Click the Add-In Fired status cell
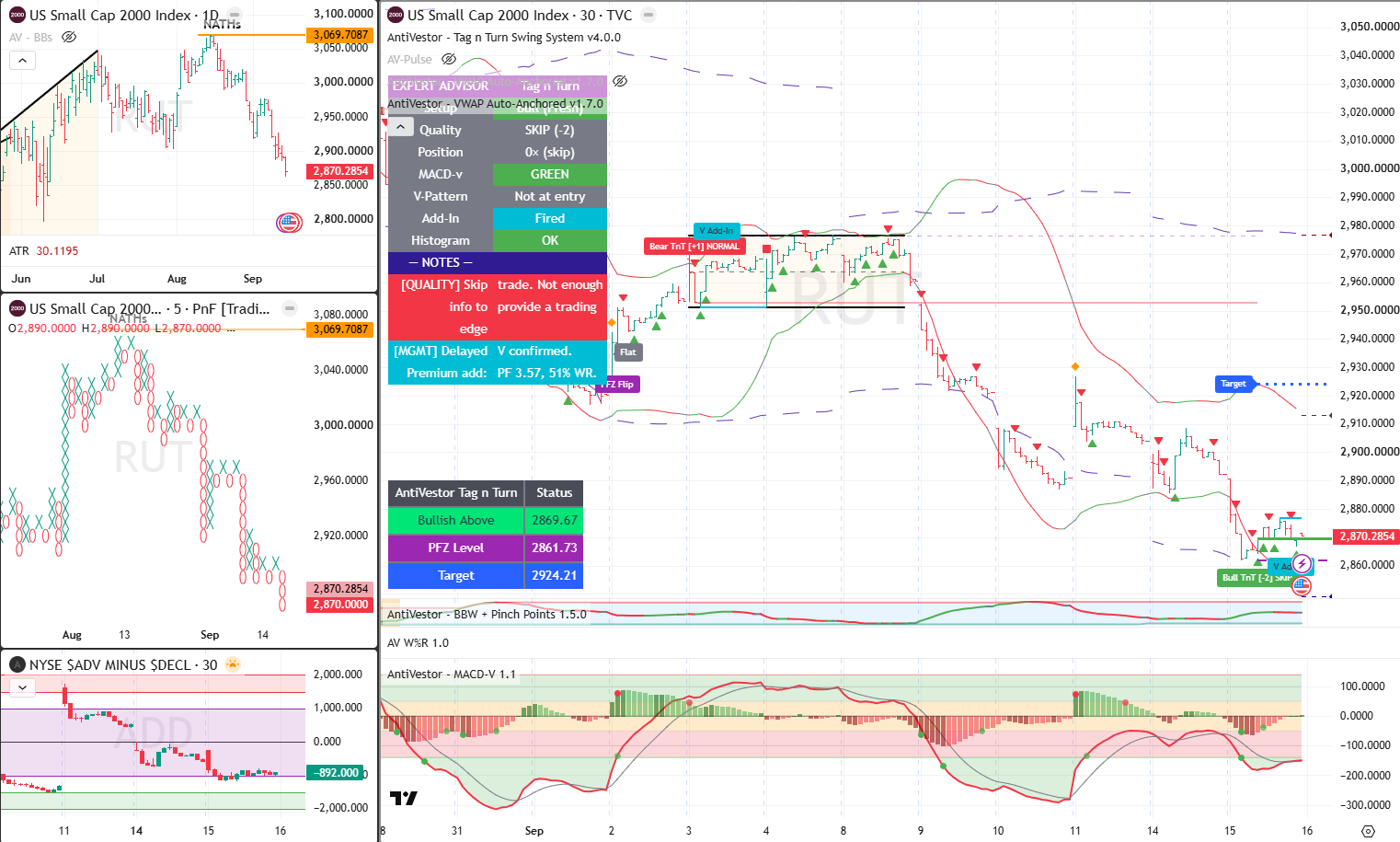Screen dimensions: 1400x842 click(x=550, y=218)
